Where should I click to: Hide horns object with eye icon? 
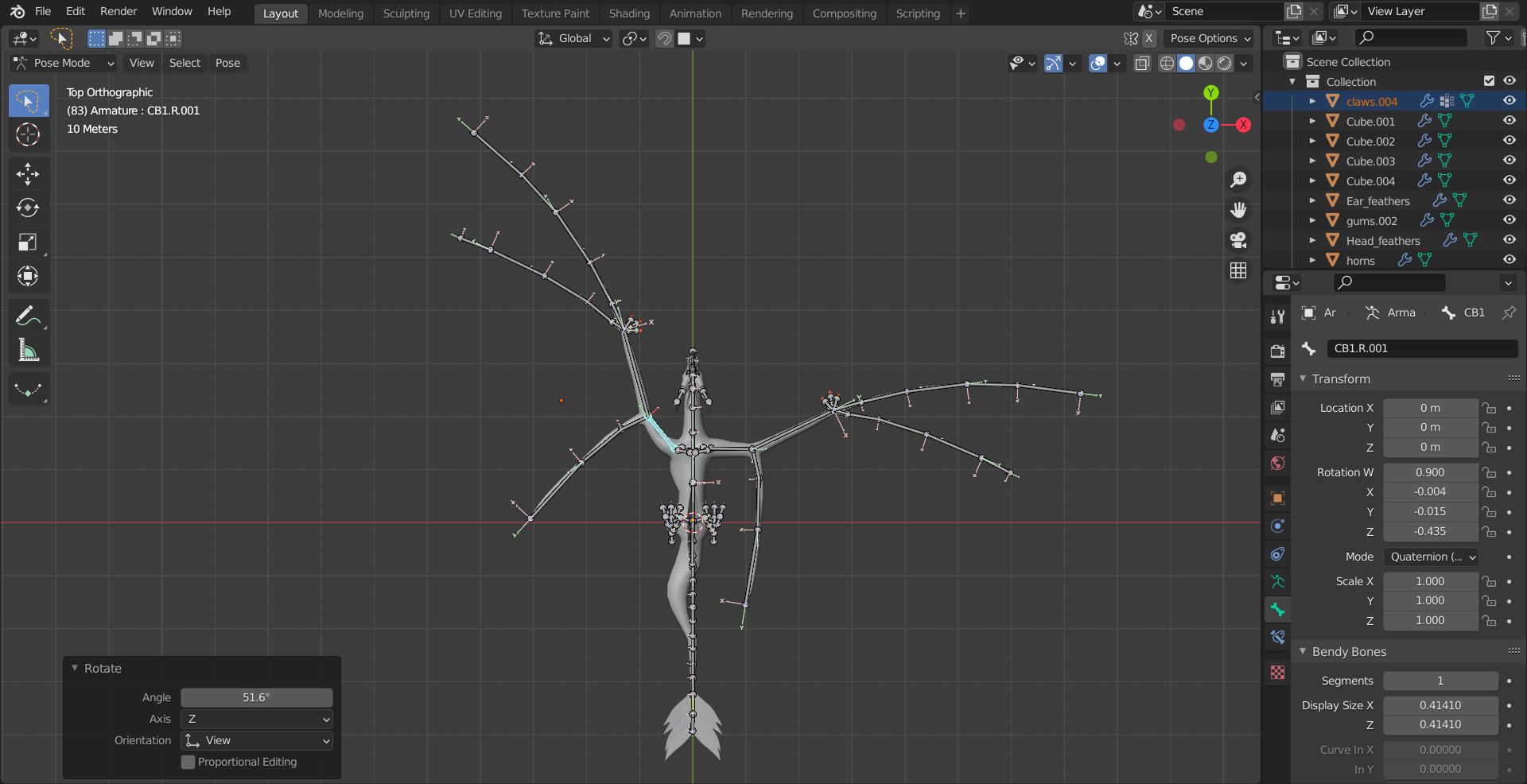pyautogui.click(x=1509, y=260)
